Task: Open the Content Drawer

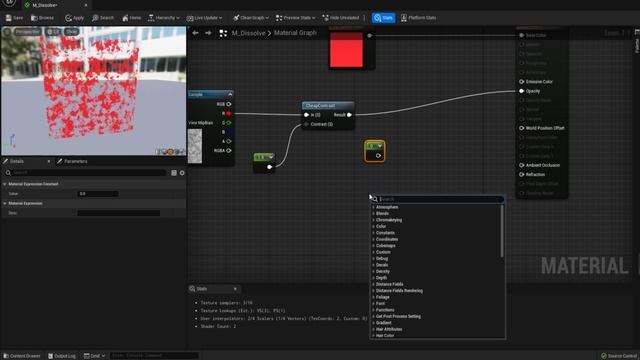Action: coord(22,356)
